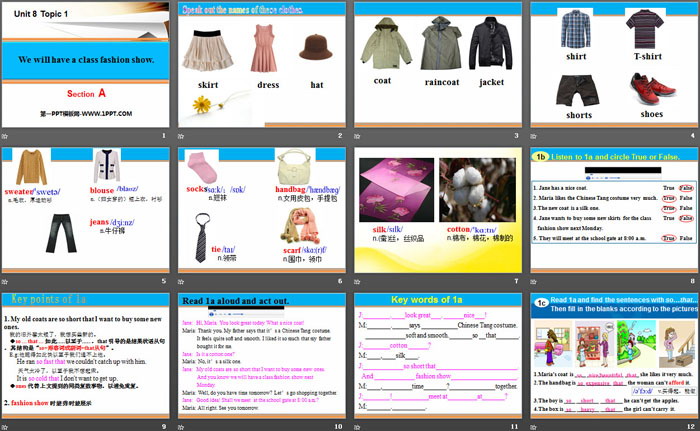This screenshot has width=700, height=431.
Task: Select slide 6 thumbnail with socks and handbag
Action: tap(262, 210)
